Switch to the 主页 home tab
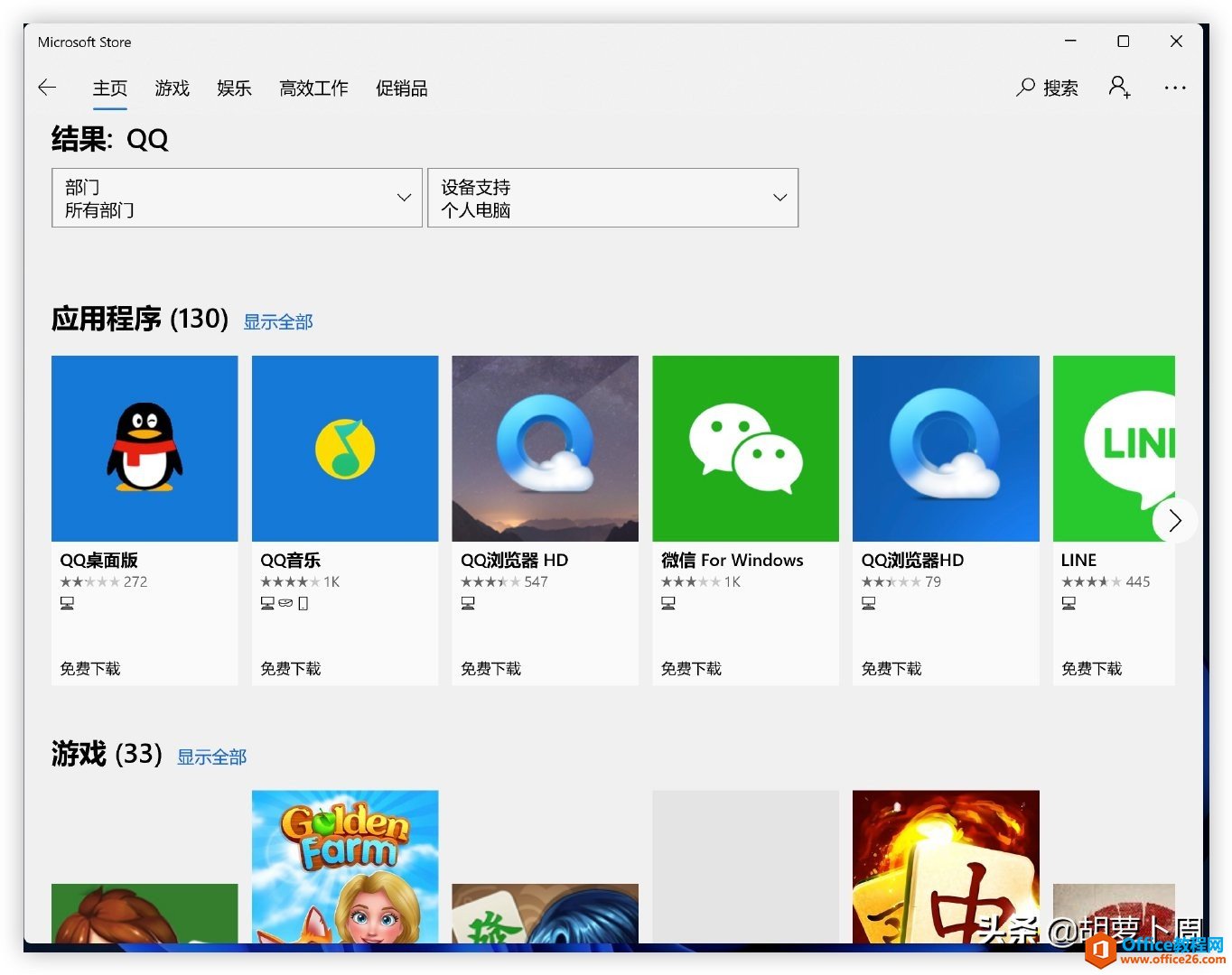The height and width of the screenshot is (975, 1232). (110, 88)
